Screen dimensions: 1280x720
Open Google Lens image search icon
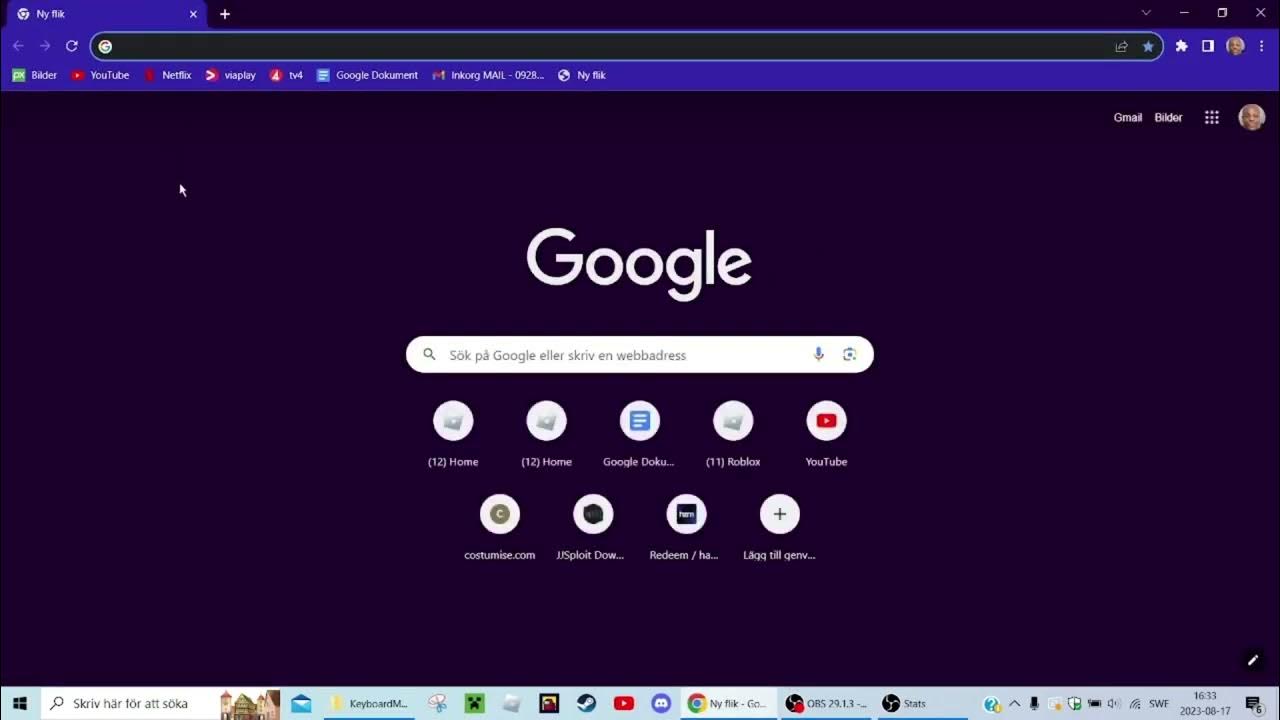click(849, 354)
